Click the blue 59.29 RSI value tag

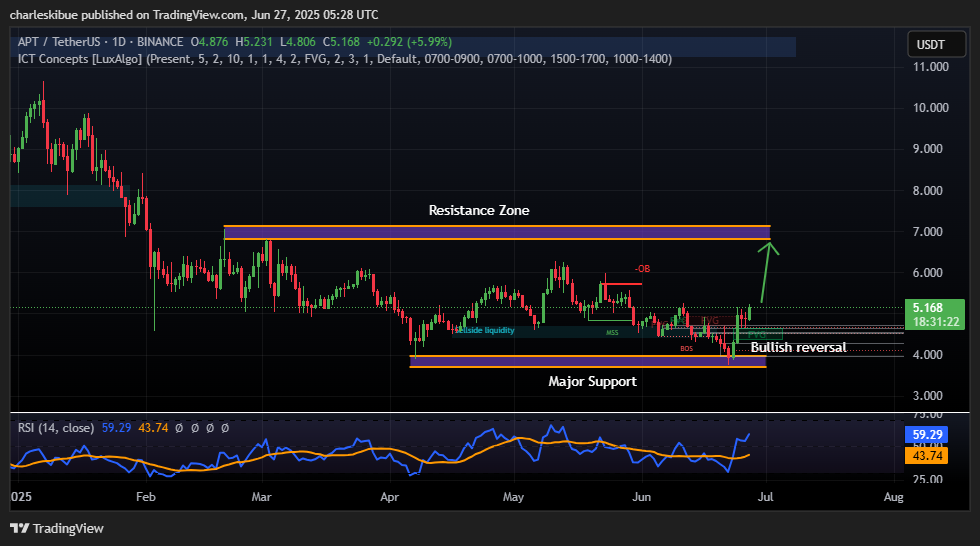[926, 434]
